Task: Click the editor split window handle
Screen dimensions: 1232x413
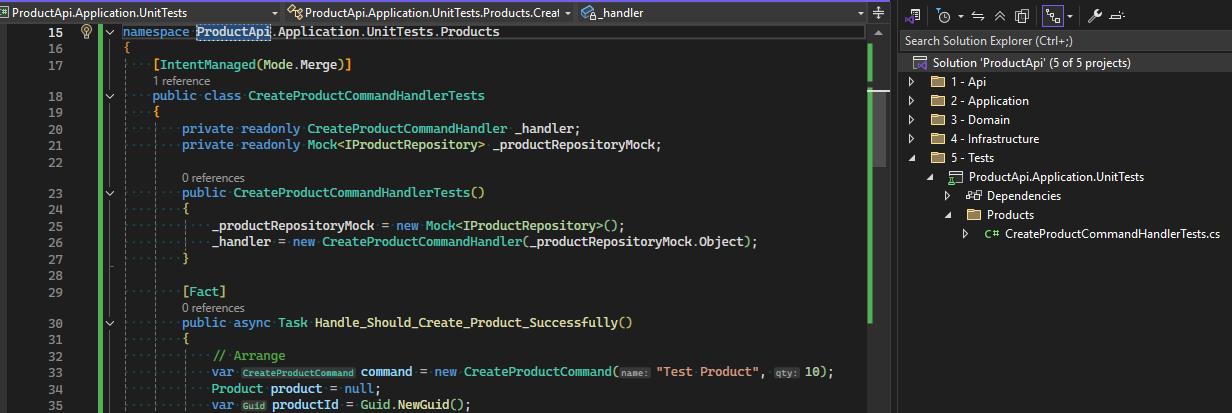Action: pos(878,13)
